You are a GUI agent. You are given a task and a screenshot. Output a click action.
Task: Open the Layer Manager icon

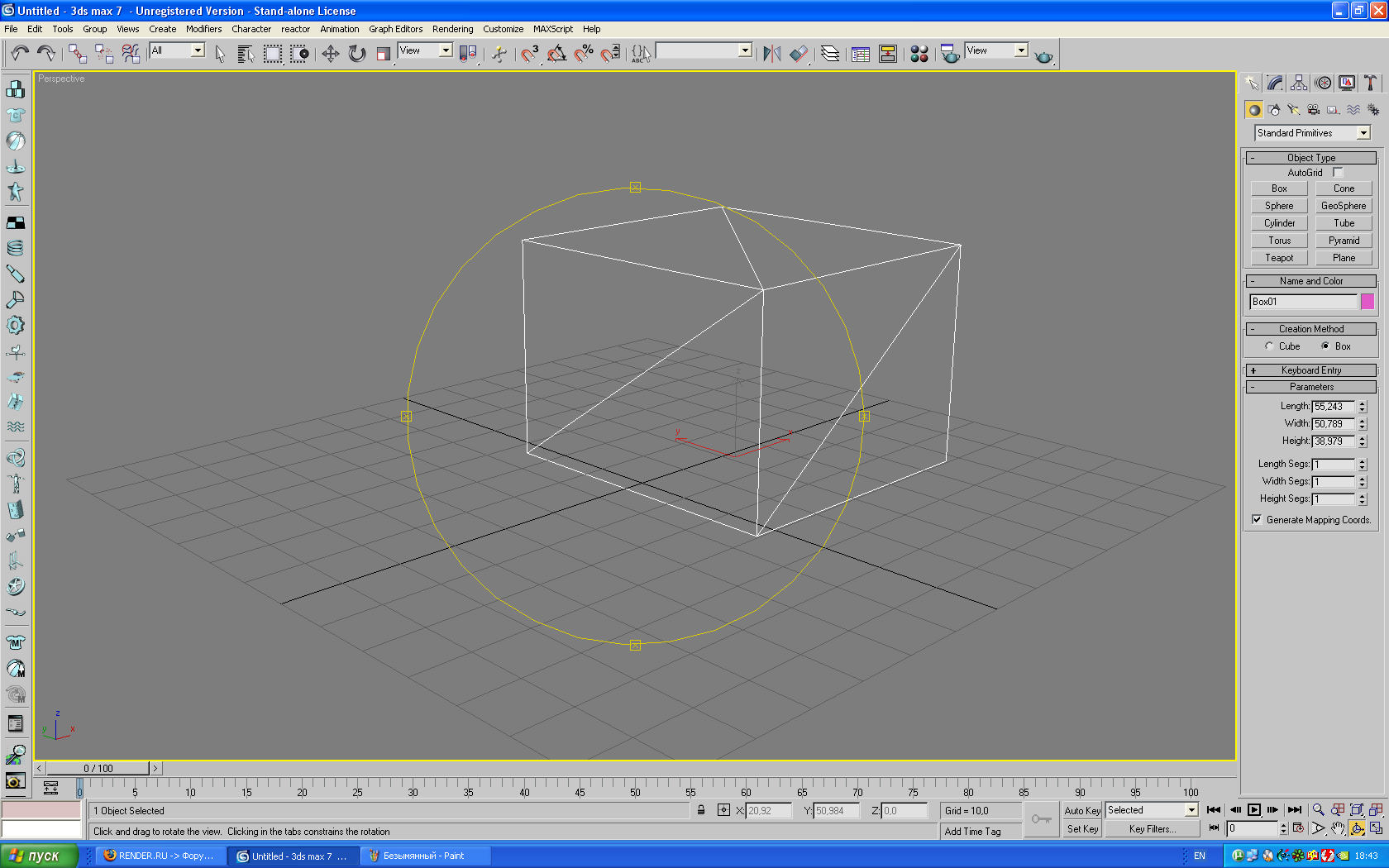point(829,54)
